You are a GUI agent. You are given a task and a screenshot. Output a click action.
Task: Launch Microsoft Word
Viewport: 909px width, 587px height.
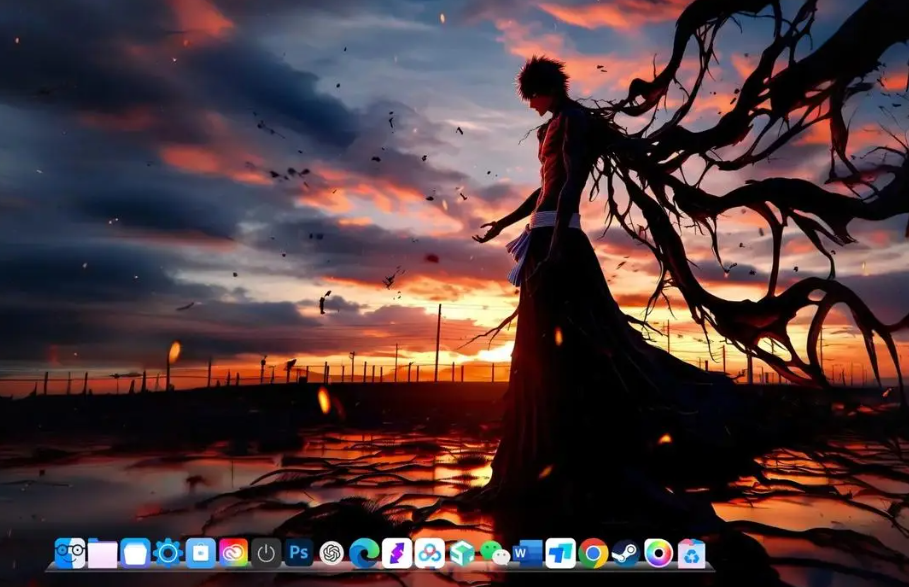[527, 553]
